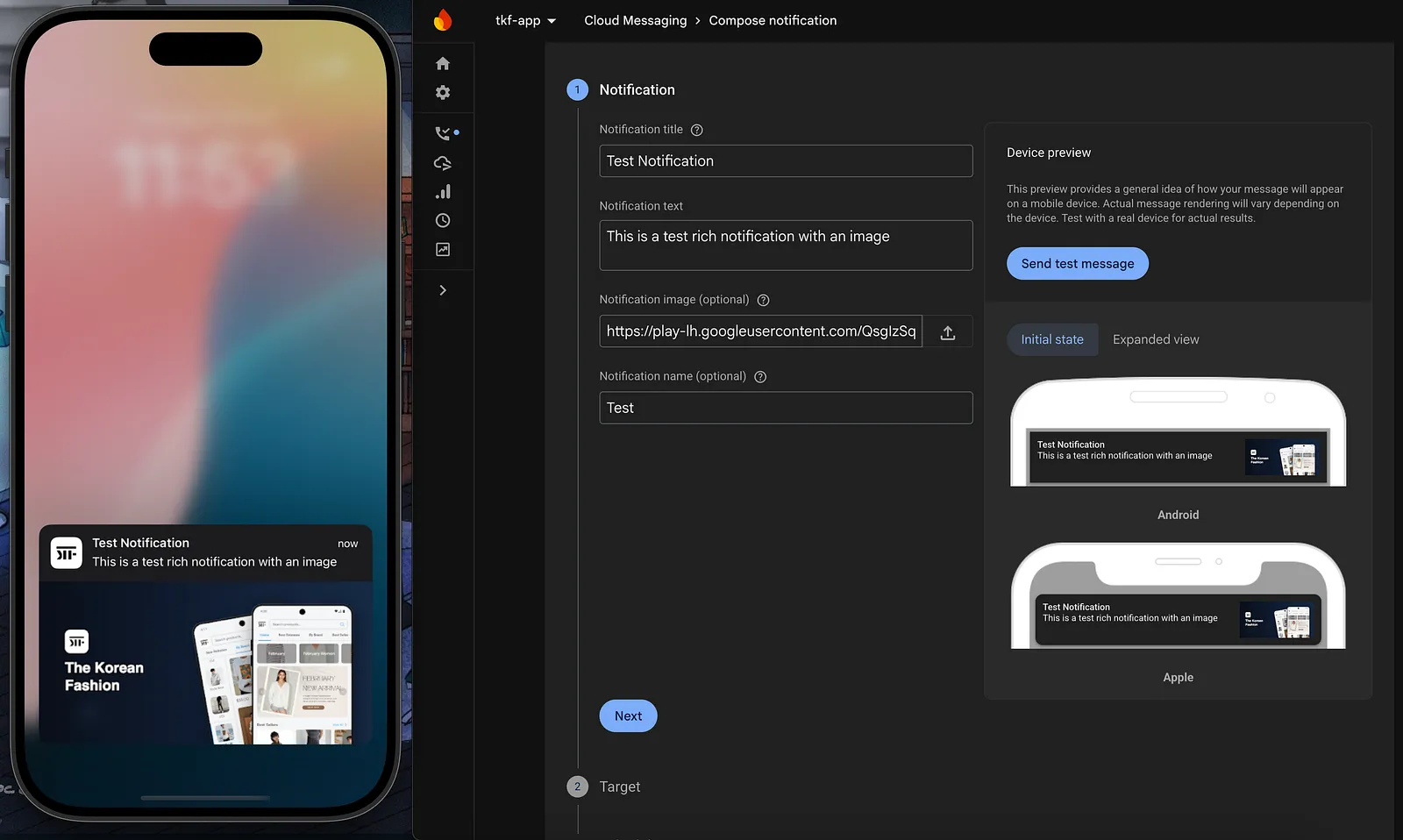
Task: Click the Notification title input field
Action: click(x=785, y=160)
